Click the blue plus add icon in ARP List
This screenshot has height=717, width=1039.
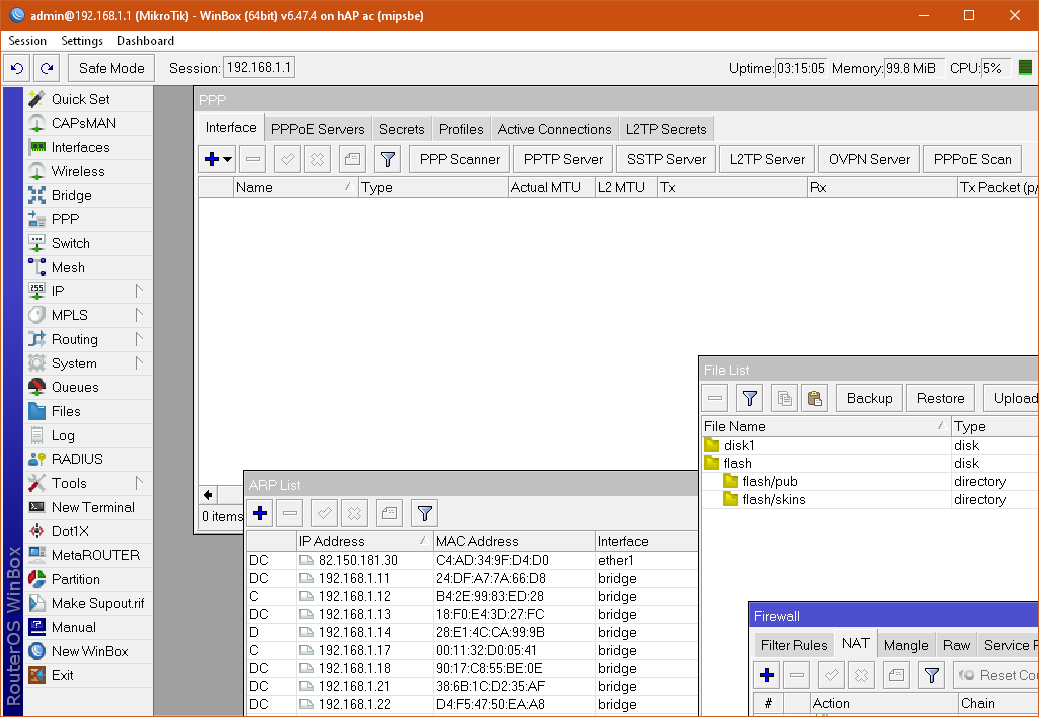(260, 513)
